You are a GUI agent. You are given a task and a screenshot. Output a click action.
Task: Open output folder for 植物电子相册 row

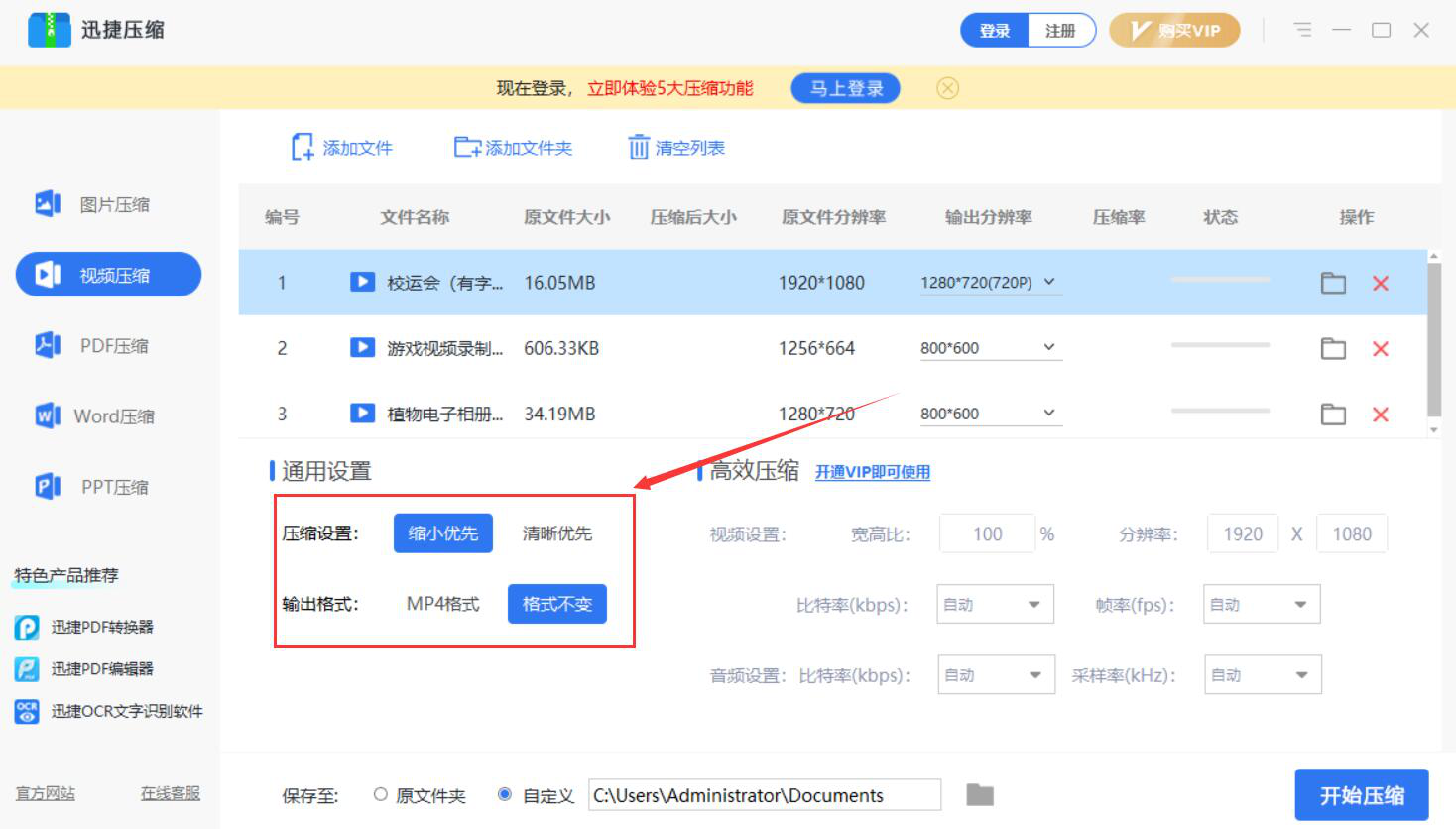click(x=1333, y=414)
